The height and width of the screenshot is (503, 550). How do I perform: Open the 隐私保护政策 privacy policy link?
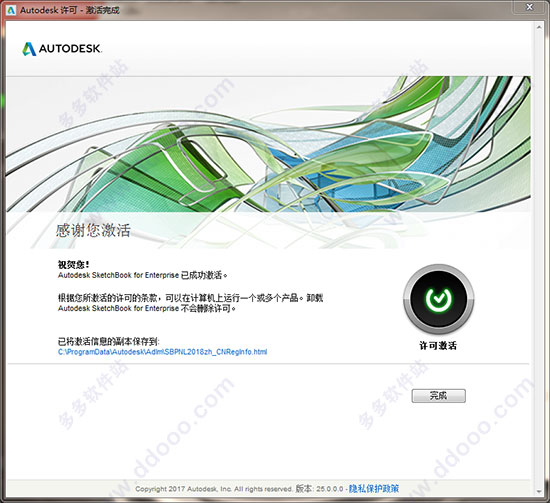(x=374, y=489)
